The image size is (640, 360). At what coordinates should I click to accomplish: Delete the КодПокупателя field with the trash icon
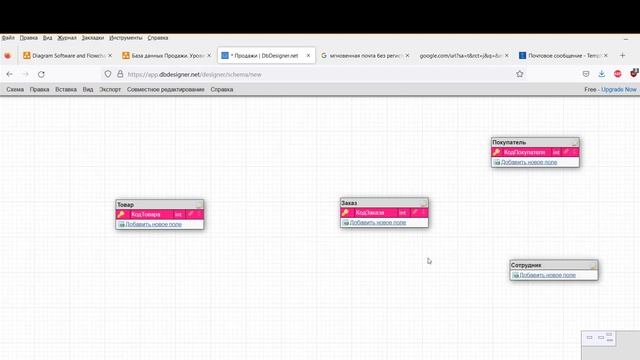click(x=575, y=152)
